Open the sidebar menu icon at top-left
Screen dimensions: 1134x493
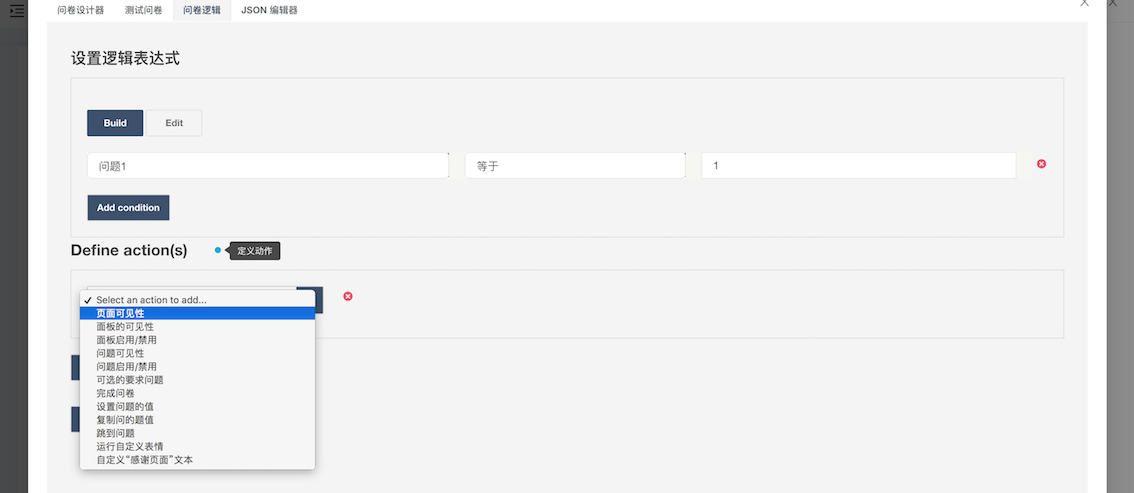pyautogui.click(x=17, y=11)
